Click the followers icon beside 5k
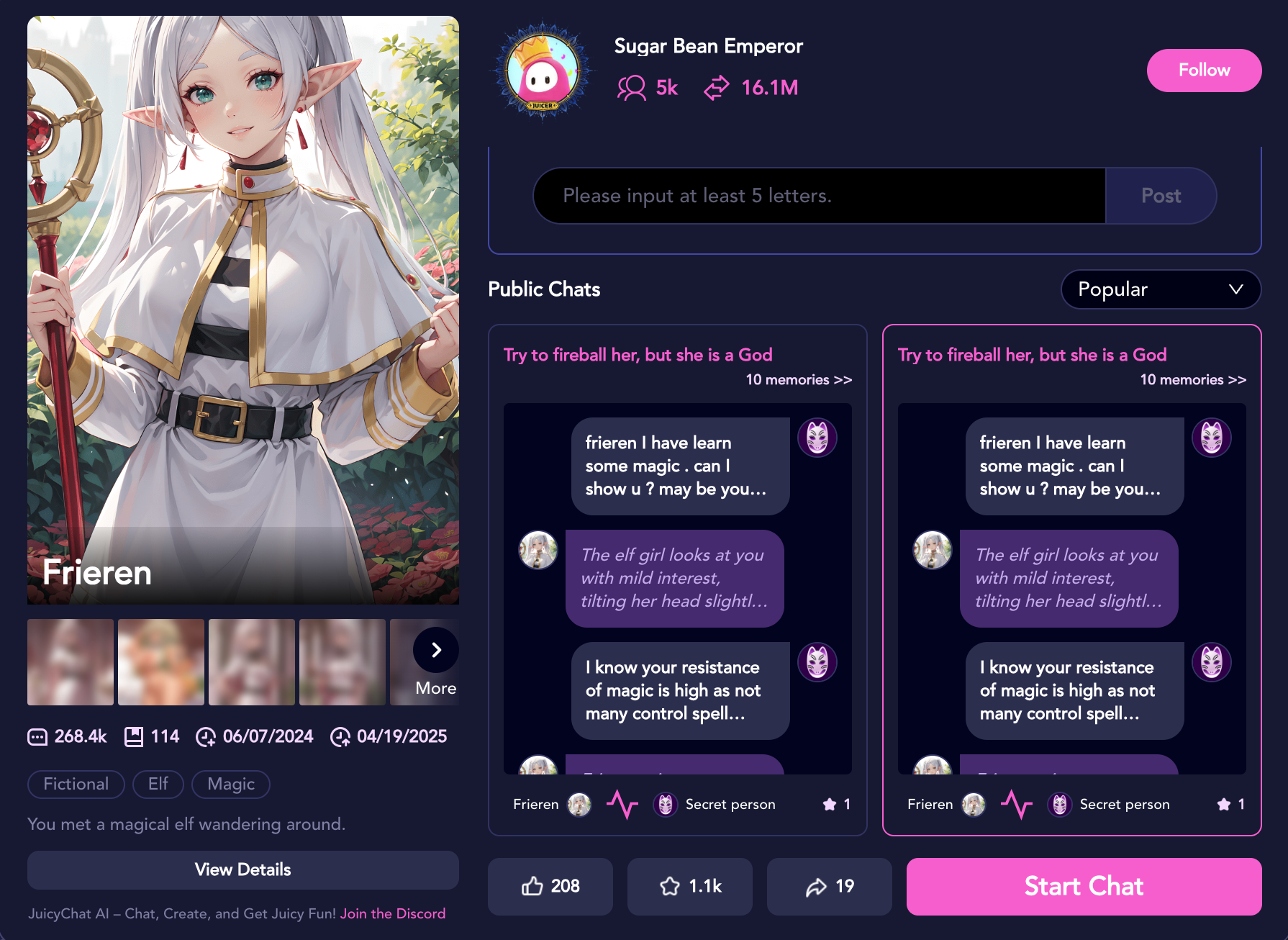Image resolution: width=1288 pixels, height=940 pixels. click(x=632, y=88)
